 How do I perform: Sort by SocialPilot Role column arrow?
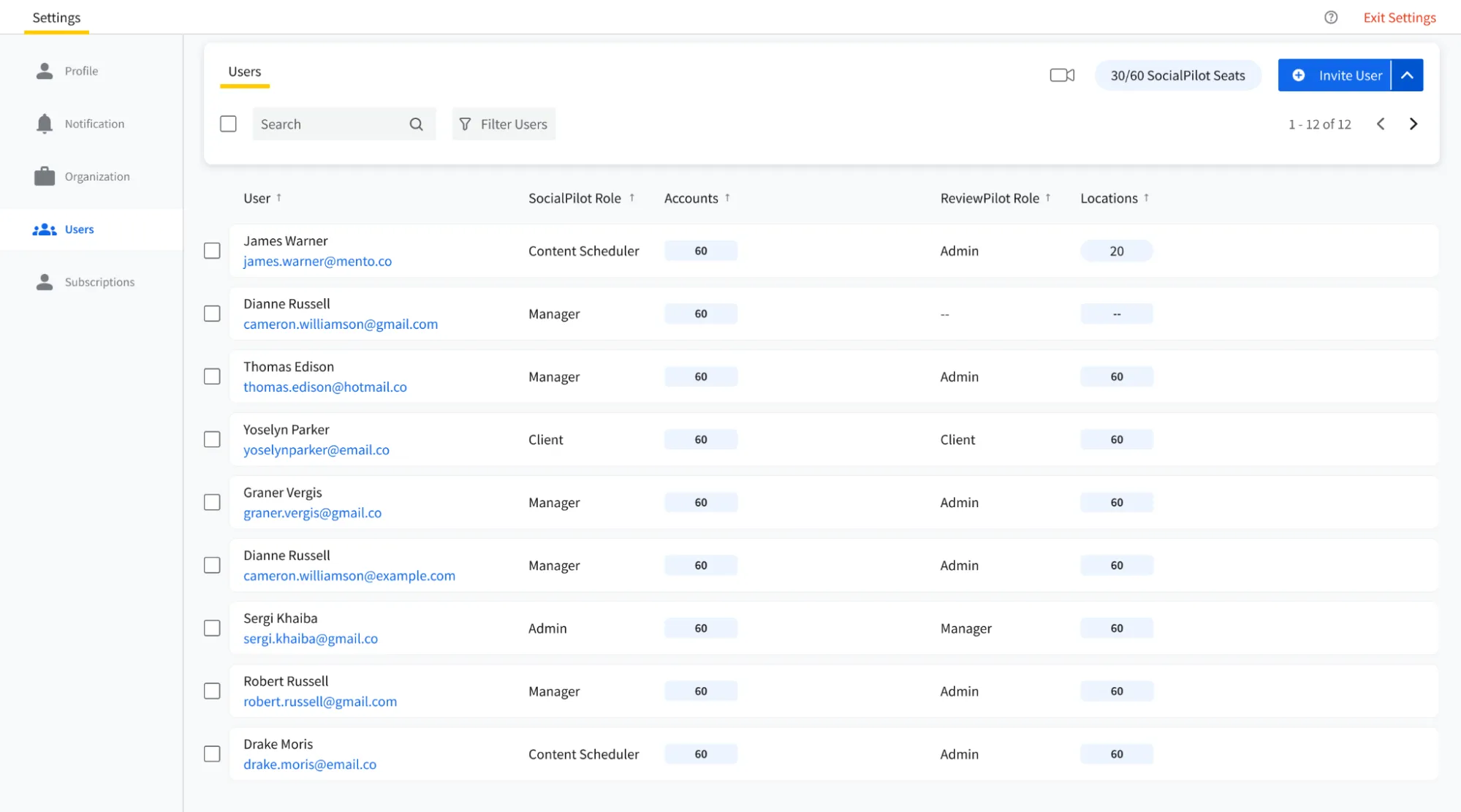coord(632,198)
